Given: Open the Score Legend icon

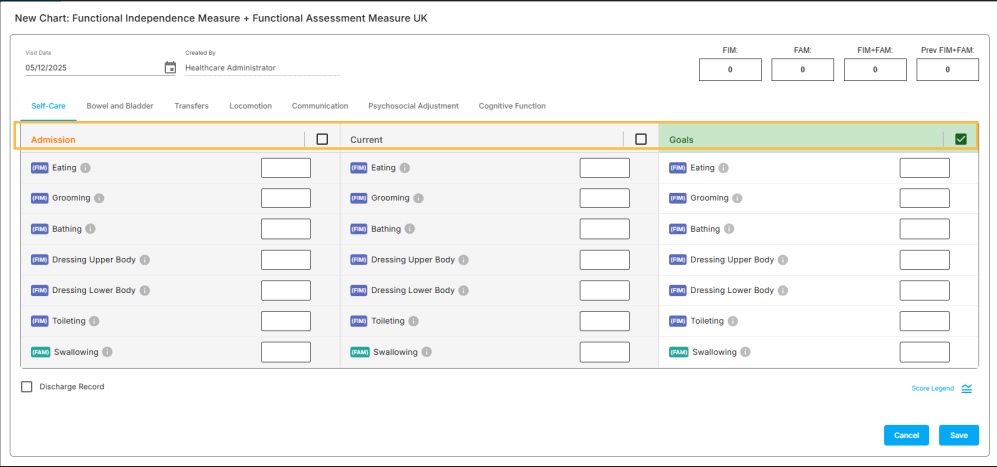Looking at the screenshot, I should click(966, 388).
